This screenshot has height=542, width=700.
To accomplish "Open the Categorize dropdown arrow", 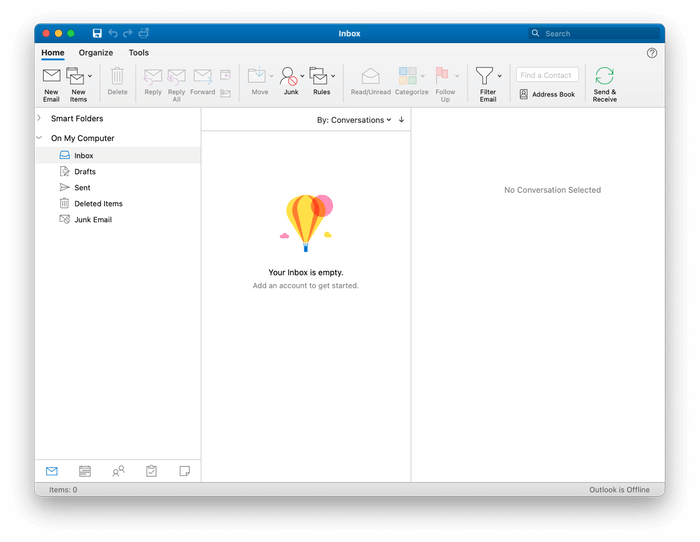I will click(423, 76).
